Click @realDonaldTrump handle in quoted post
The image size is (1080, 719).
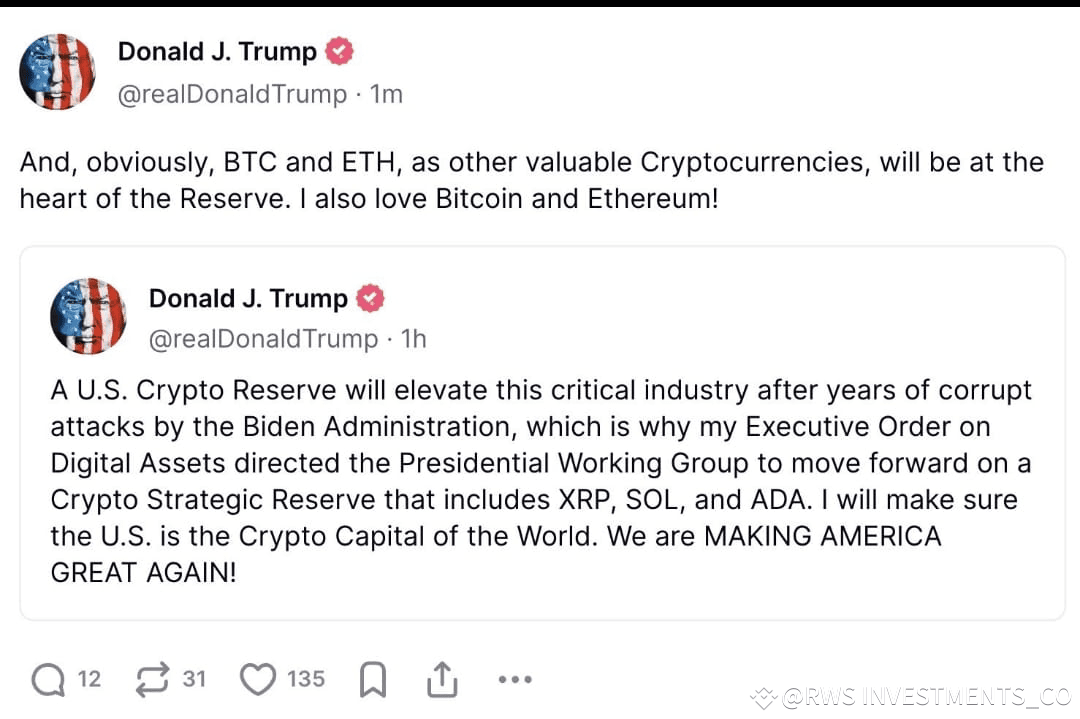tap(263, 339)
